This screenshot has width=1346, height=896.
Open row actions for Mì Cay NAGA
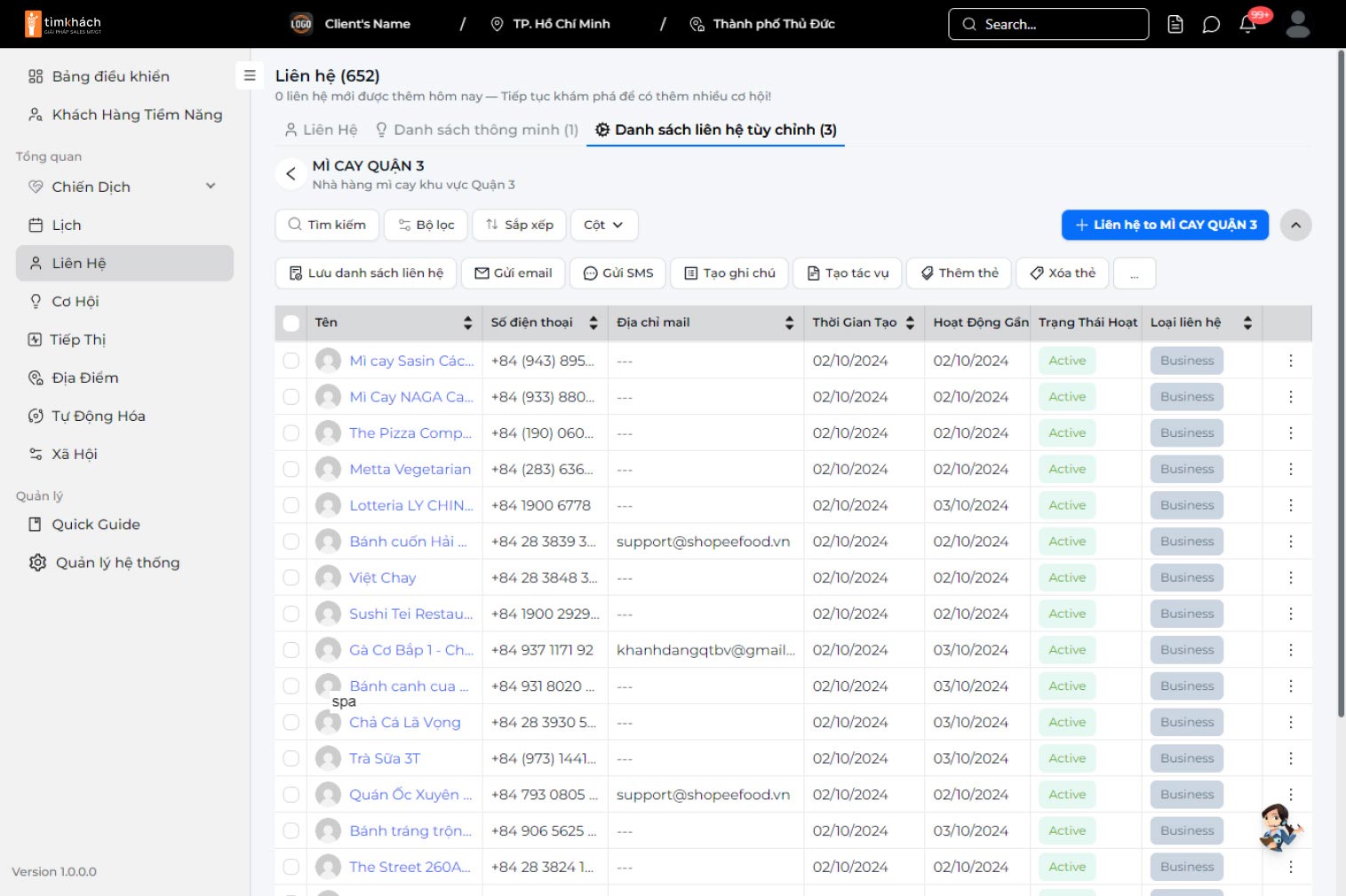(1291, 397)
